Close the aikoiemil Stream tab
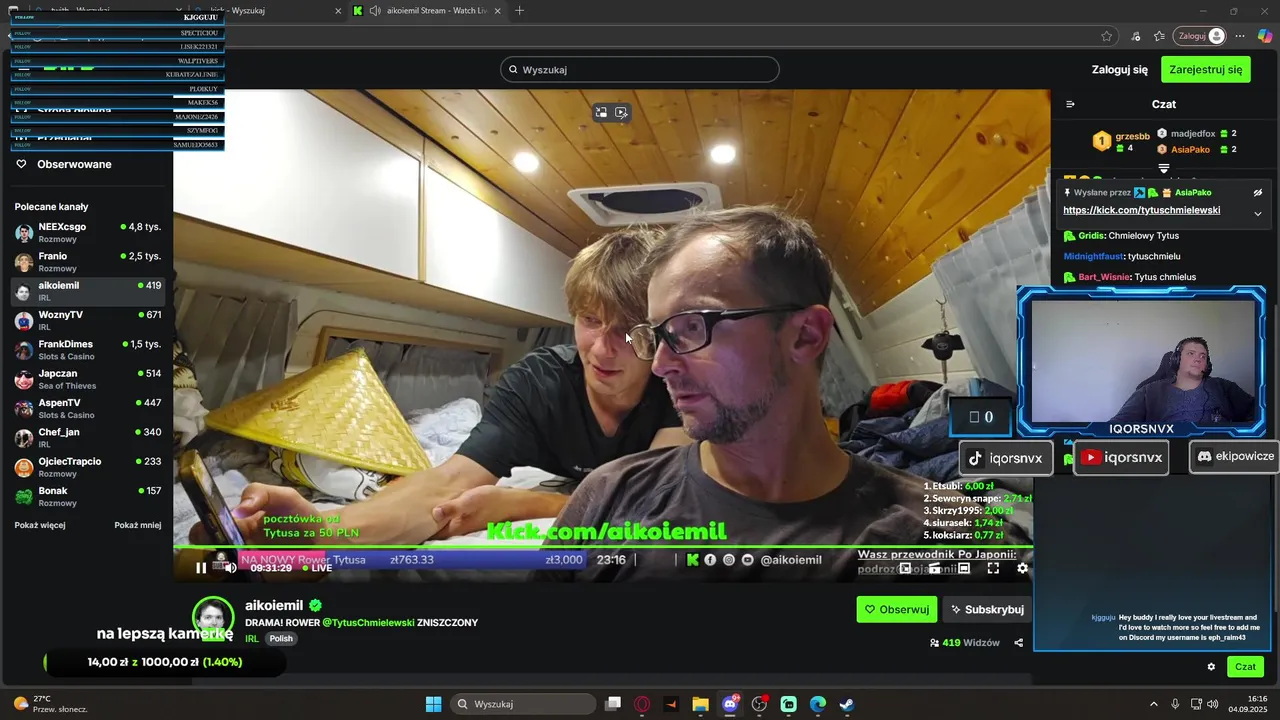Viewport: 1280px width, 720px height. click(x=497, y=11)
